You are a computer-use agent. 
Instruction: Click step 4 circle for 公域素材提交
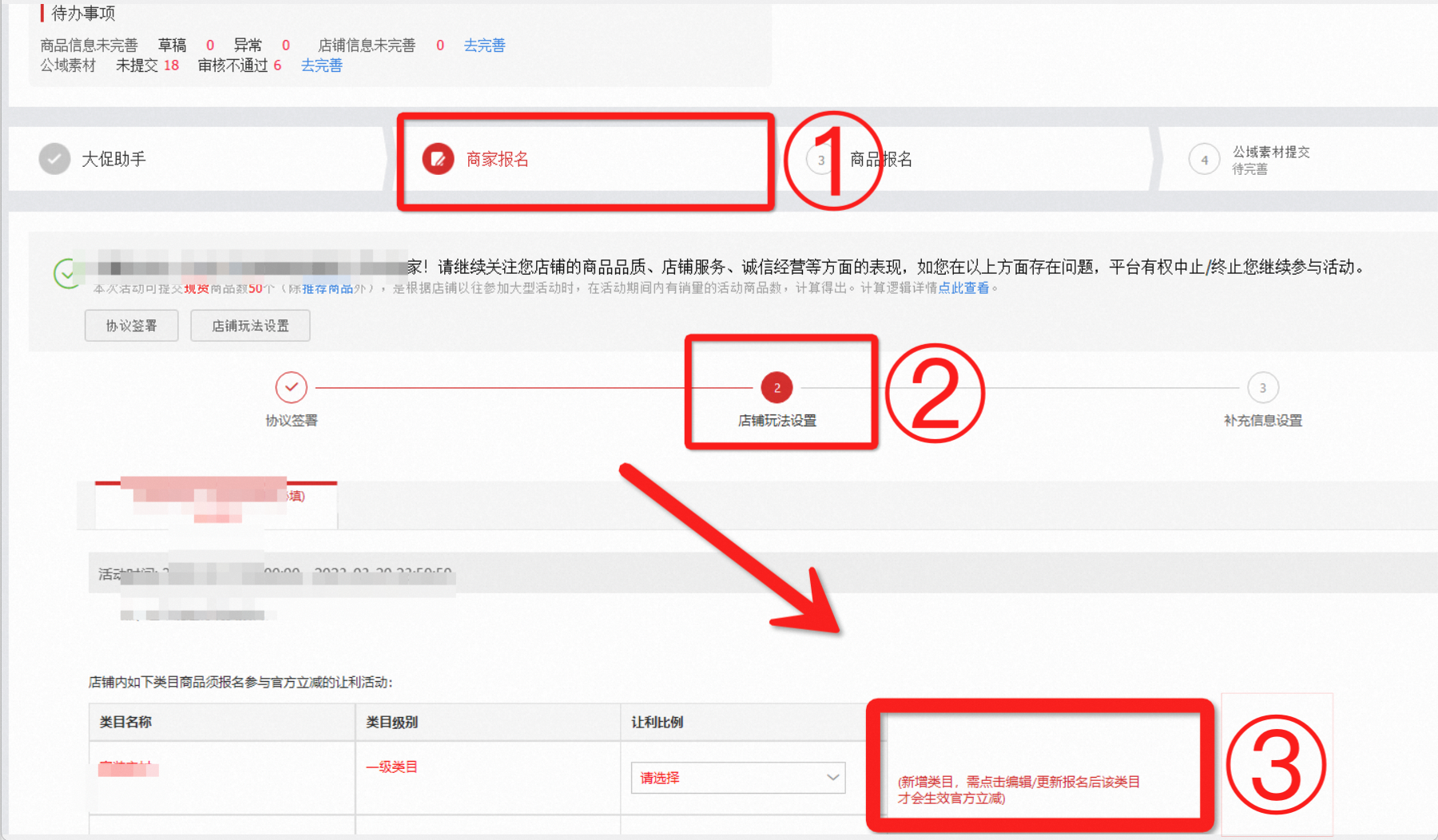pos(1204,160)
